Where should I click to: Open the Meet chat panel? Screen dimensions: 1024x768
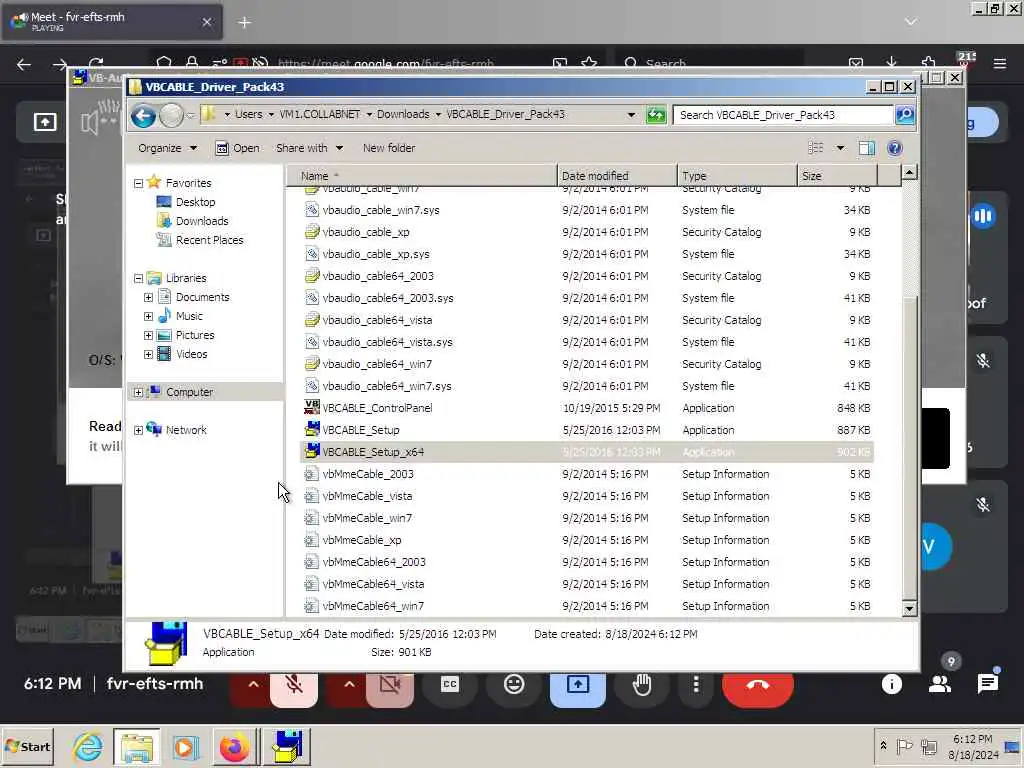click(987, 684)
